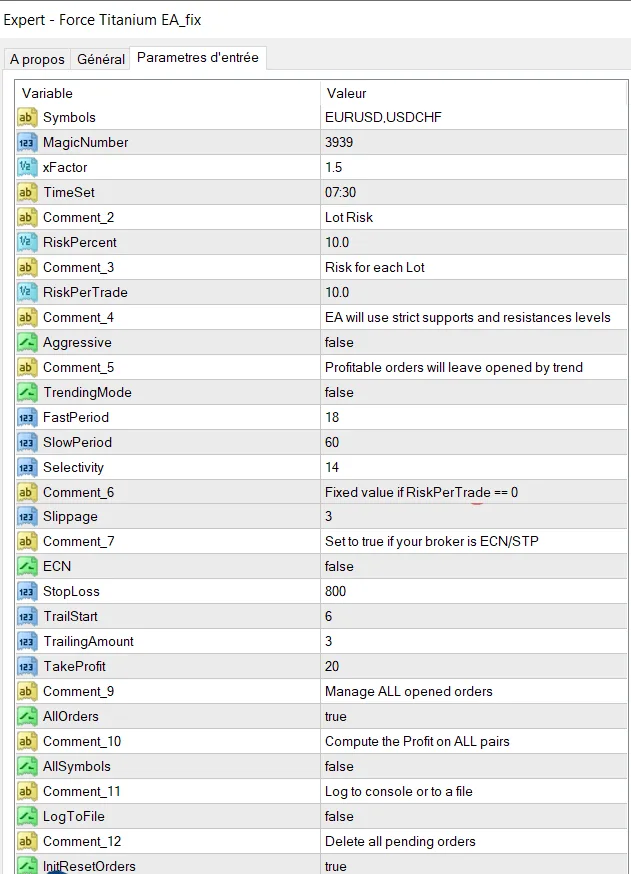Screen dimensions: 631x874
Task: Toggle the Aggressive value false
Action: 339,343
